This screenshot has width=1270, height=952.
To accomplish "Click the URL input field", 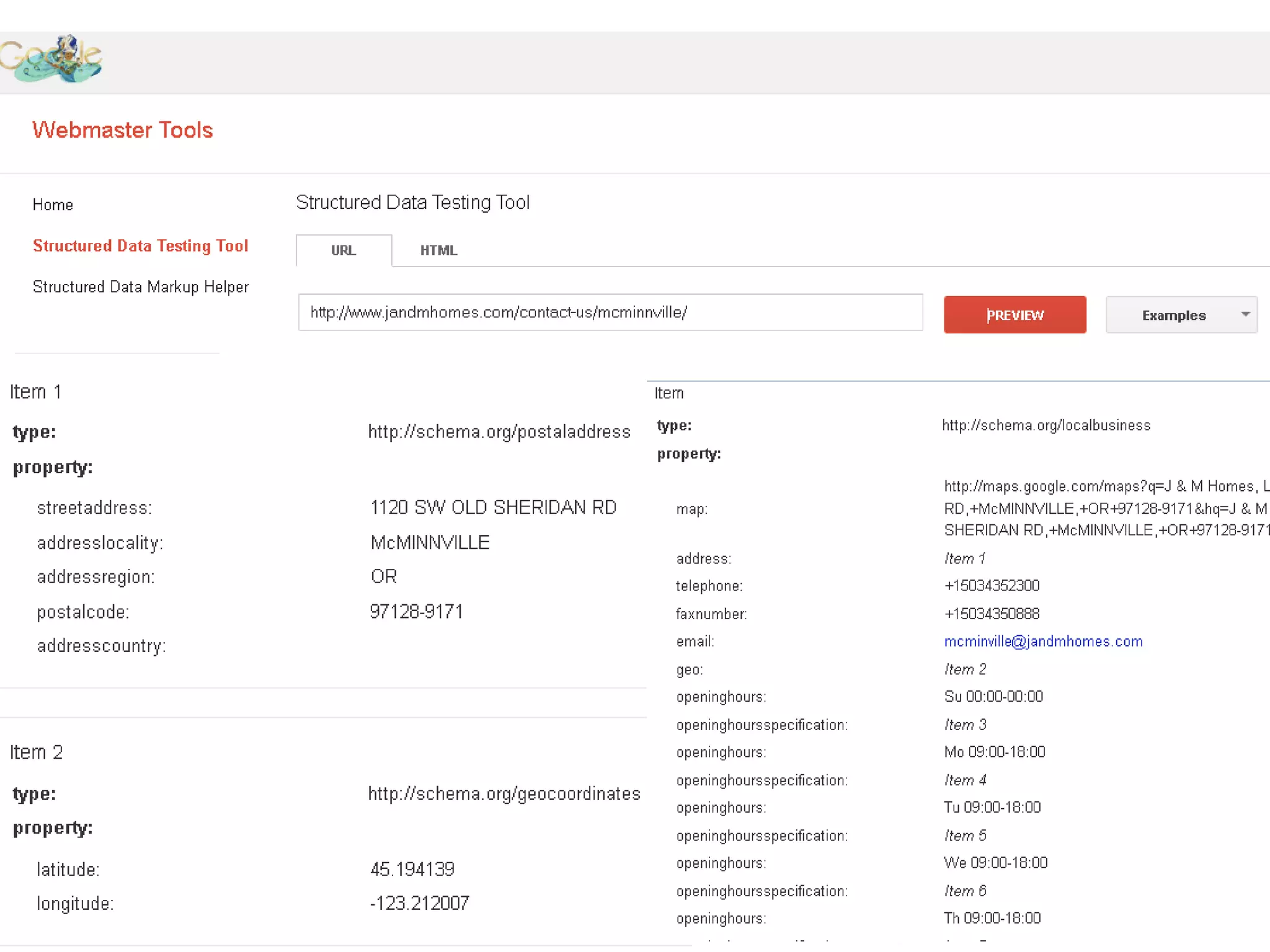I will click(610, 312).
